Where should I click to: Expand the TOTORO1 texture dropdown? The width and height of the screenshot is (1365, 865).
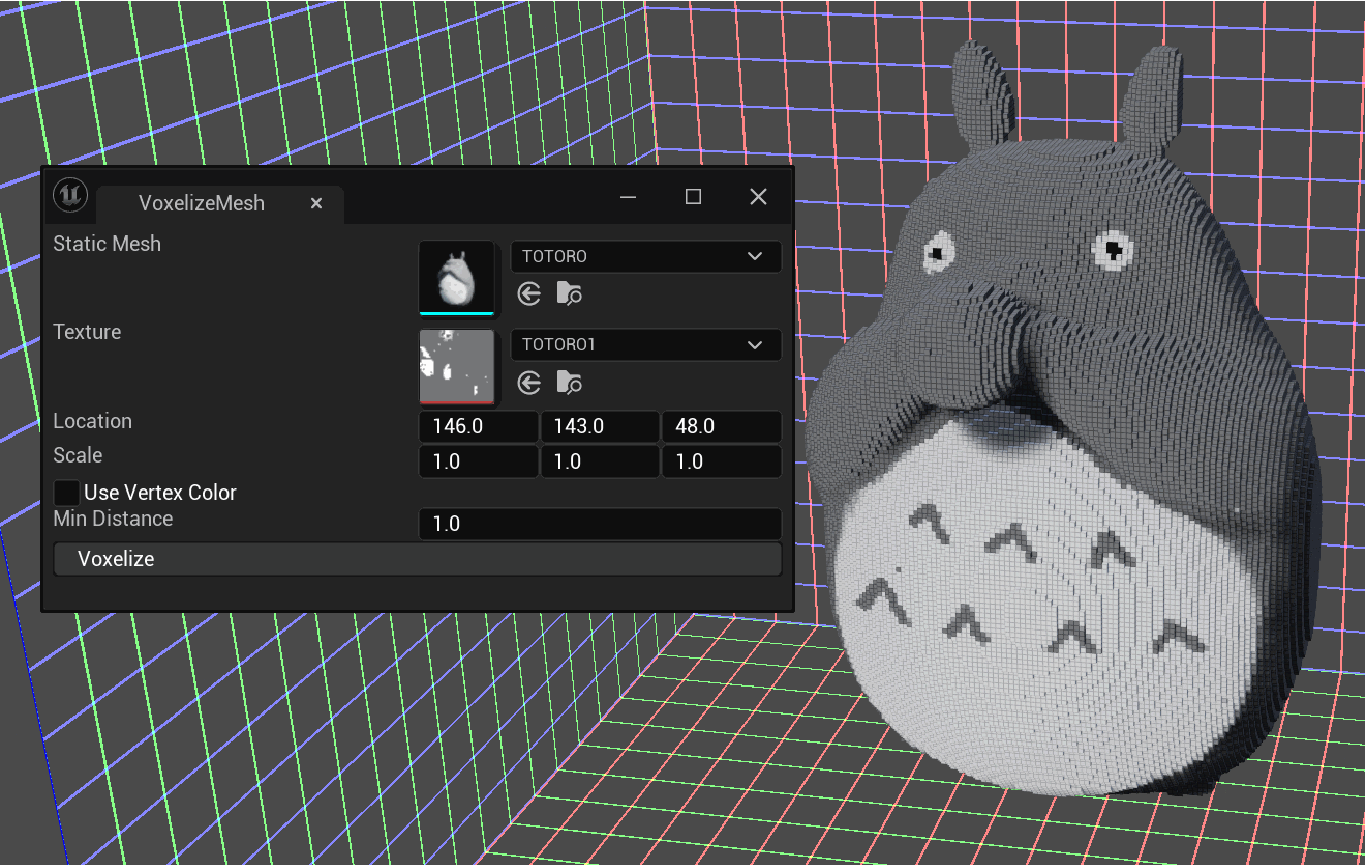point(645,345)
